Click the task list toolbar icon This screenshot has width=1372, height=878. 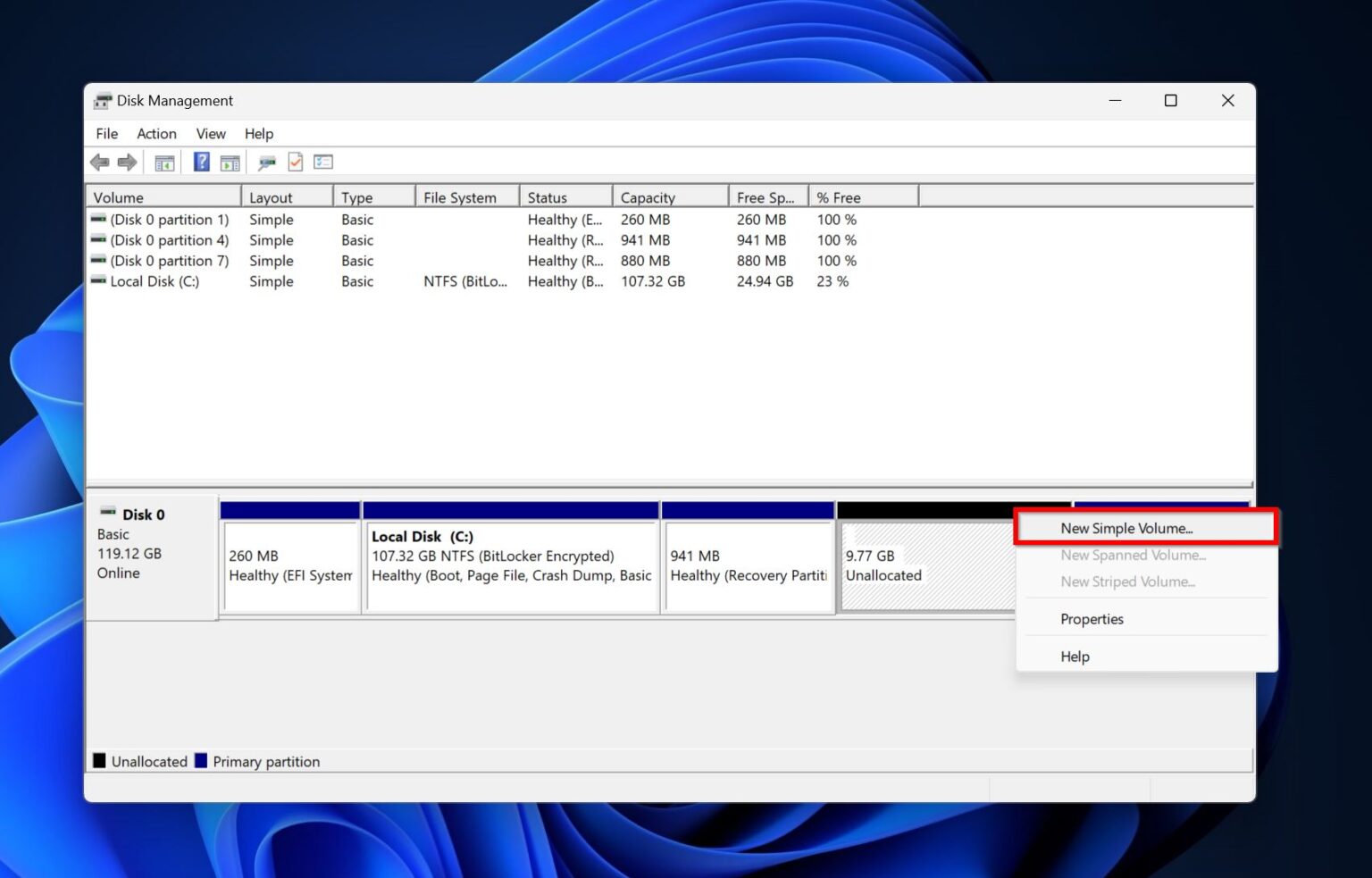(x=322, y=162)
